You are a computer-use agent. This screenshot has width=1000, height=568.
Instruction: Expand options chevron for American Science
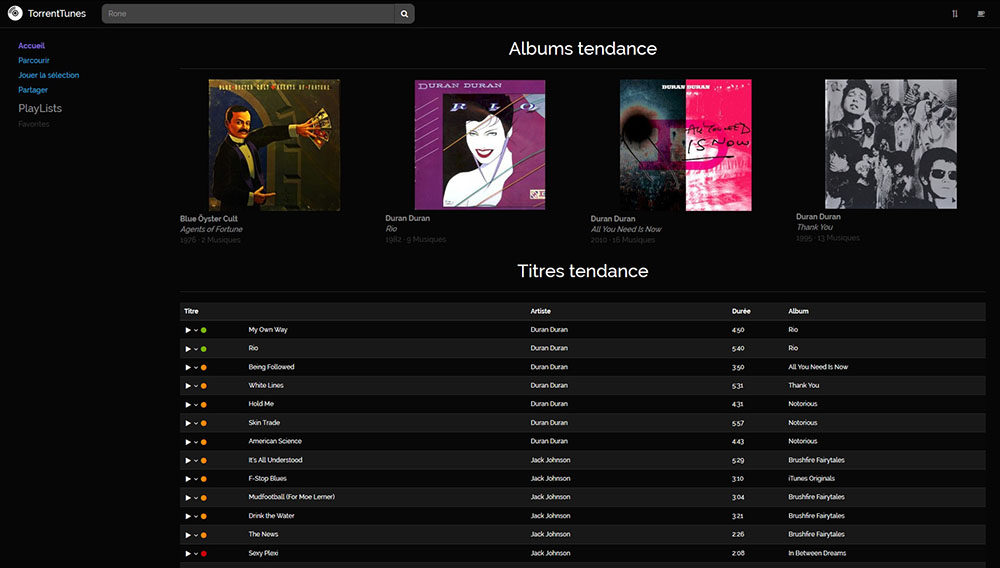(196, 442)
